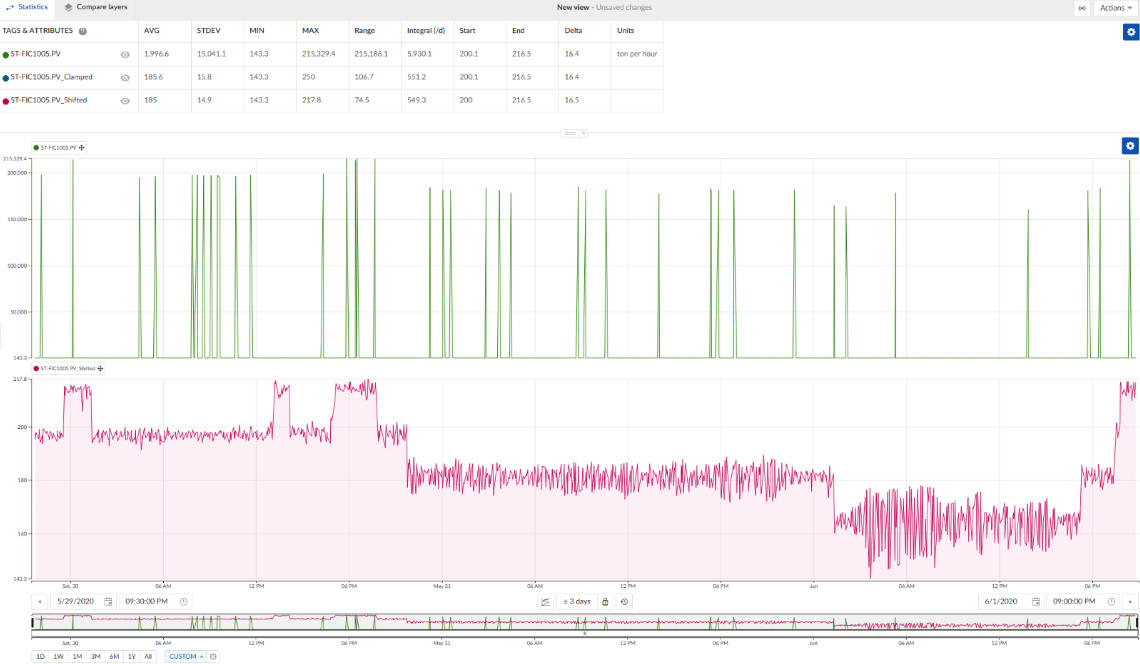1140x664 pixels.
Task: Expand the CUSTOM range dropdown
Action: (186, 657)
